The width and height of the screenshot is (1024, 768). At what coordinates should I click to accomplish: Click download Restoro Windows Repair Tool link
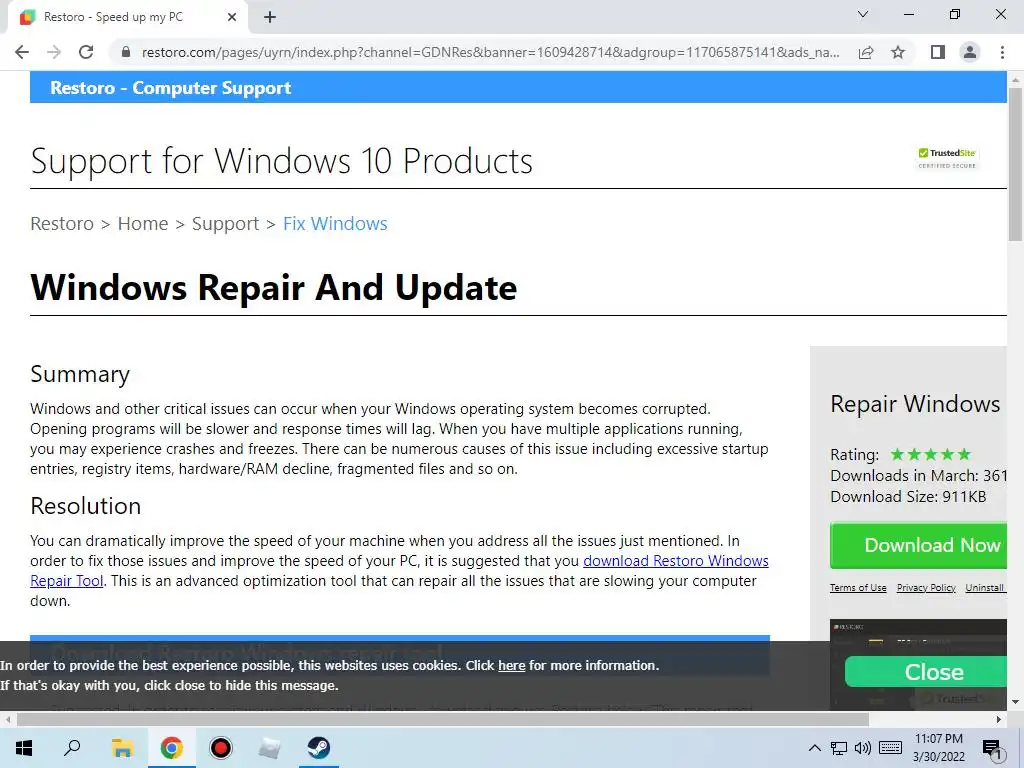(x=675, y=561)
